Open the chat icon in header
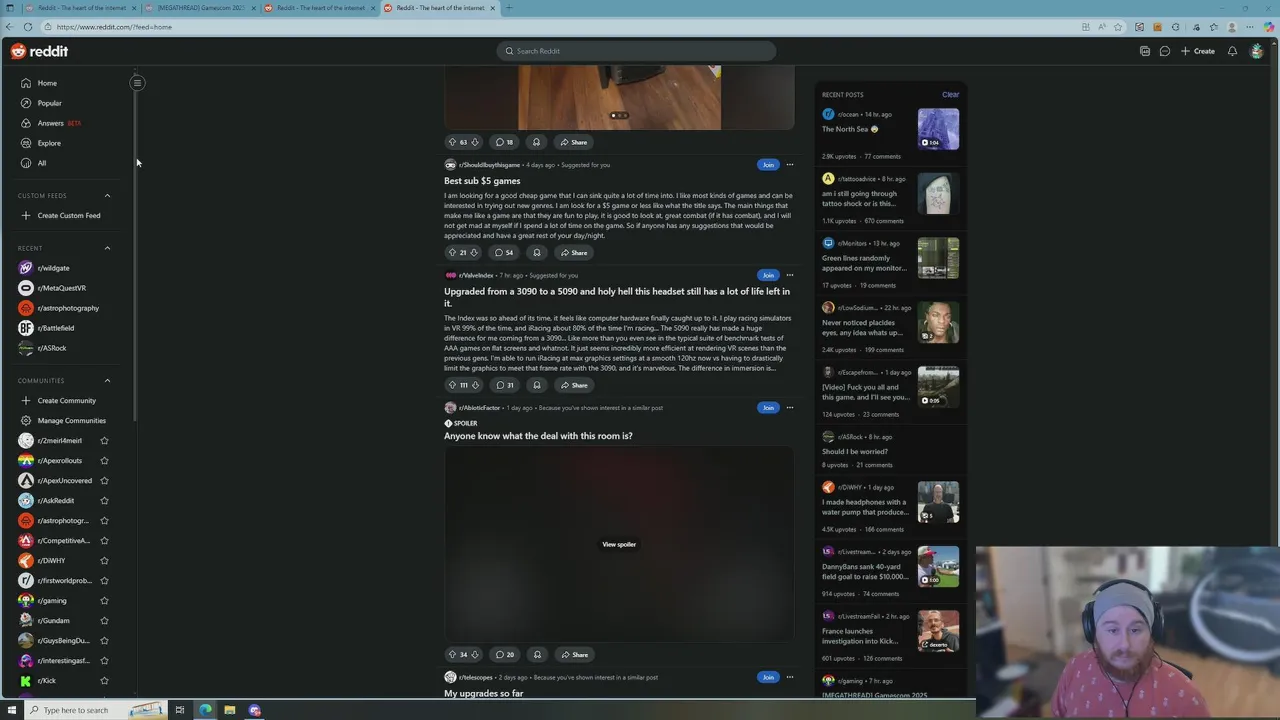The width and height of the screenshot is (1280, 720). [x=1165, y=51]
